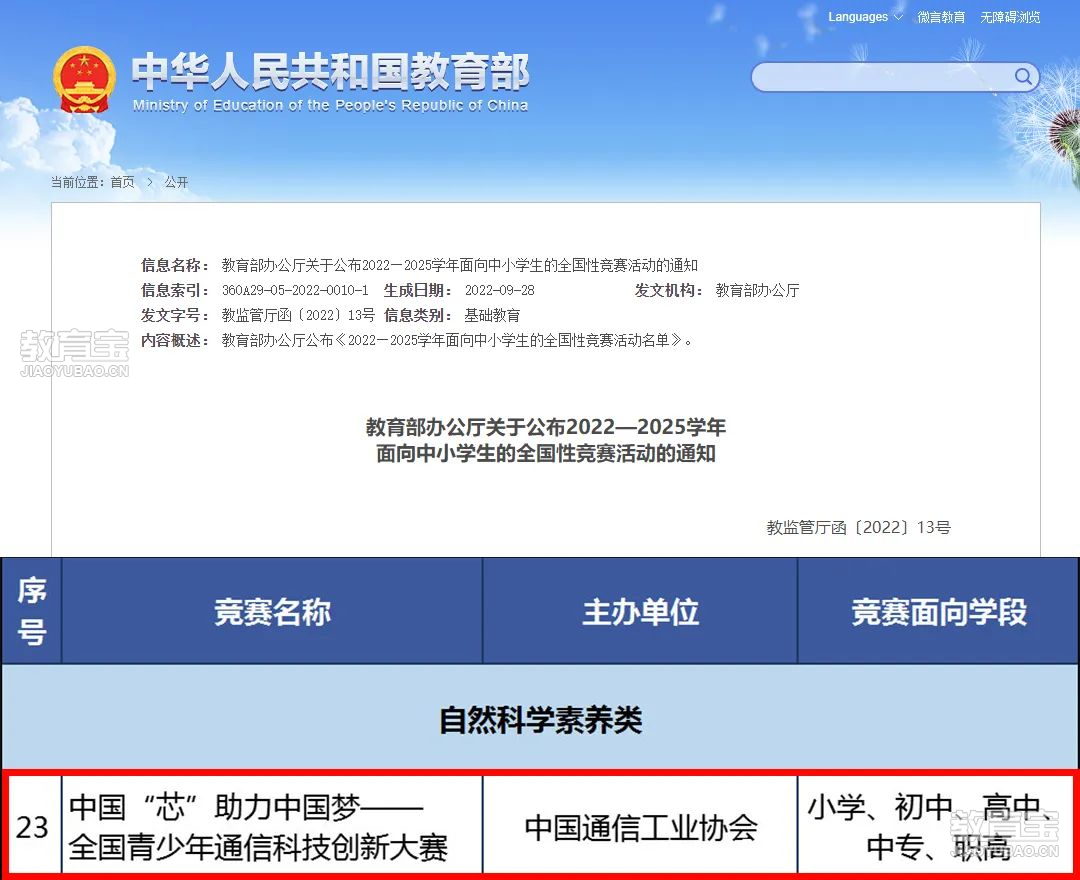Select category value 基础教育
The width and height of the screenshot is (1080, 880).
492,315
